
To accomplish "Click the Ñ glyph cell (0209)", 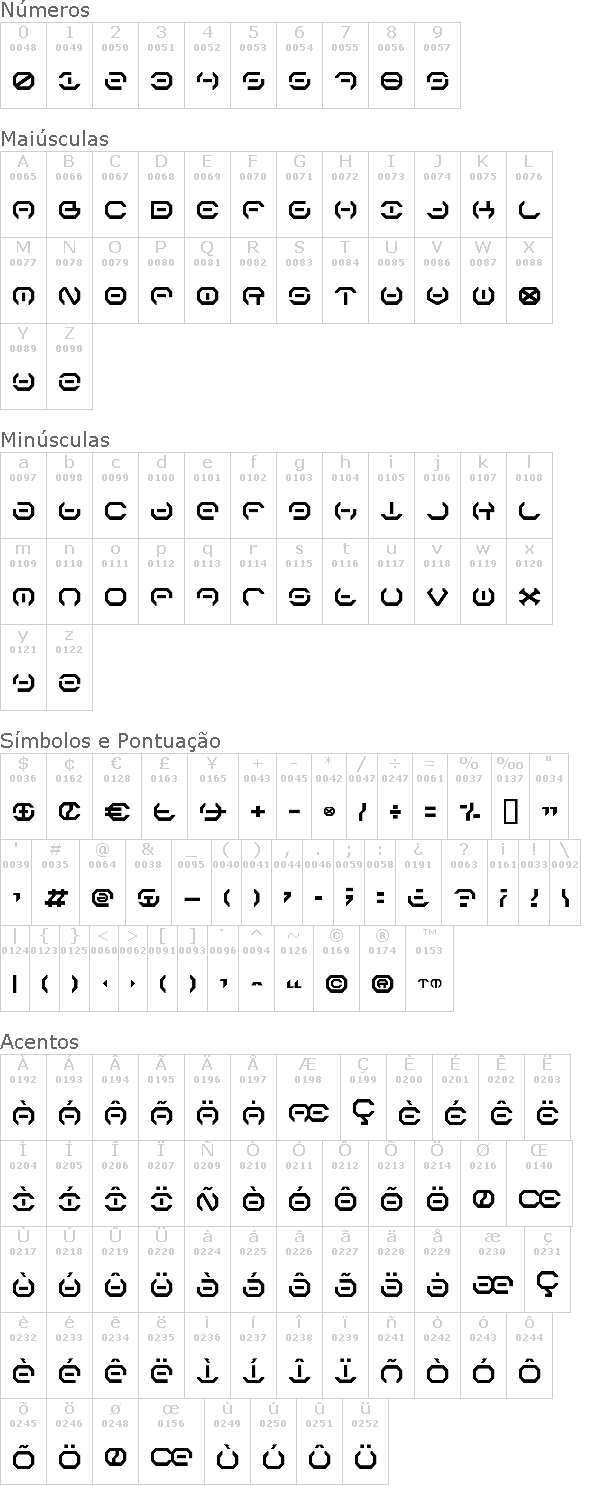I will point(207,1183).
